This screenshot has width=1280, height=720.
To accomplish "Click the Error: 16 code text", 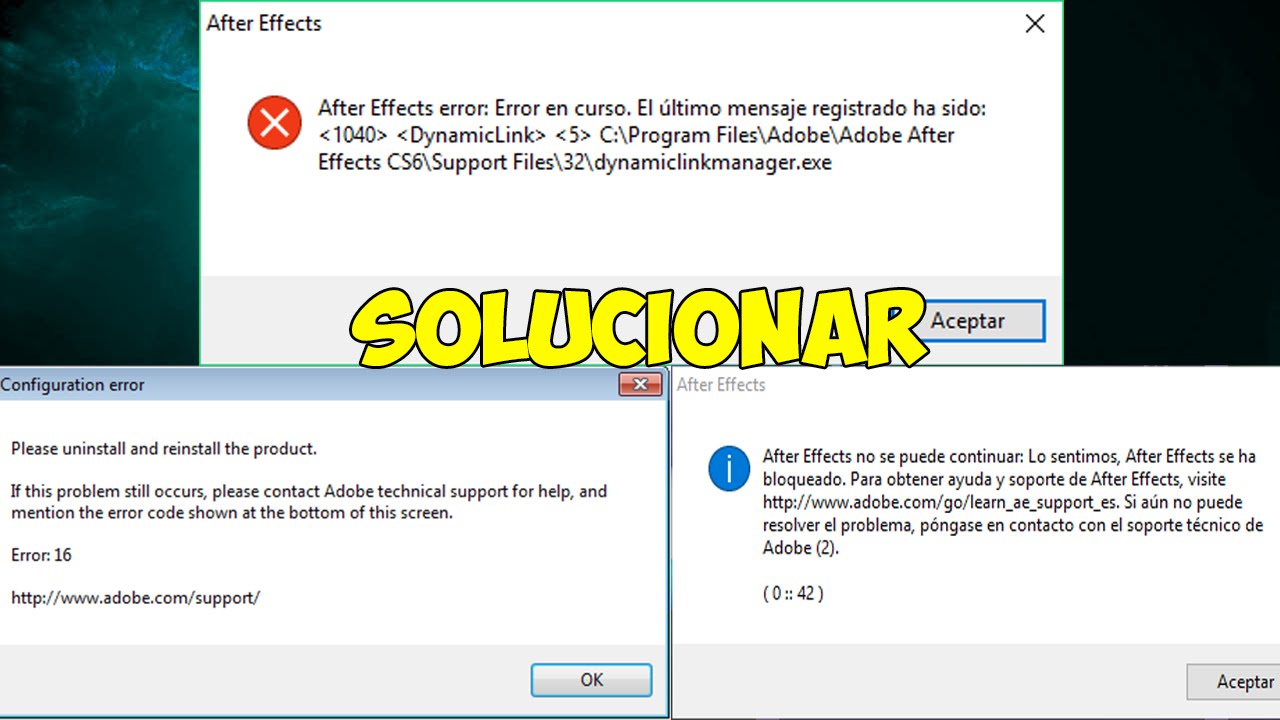I will (41, 555).
